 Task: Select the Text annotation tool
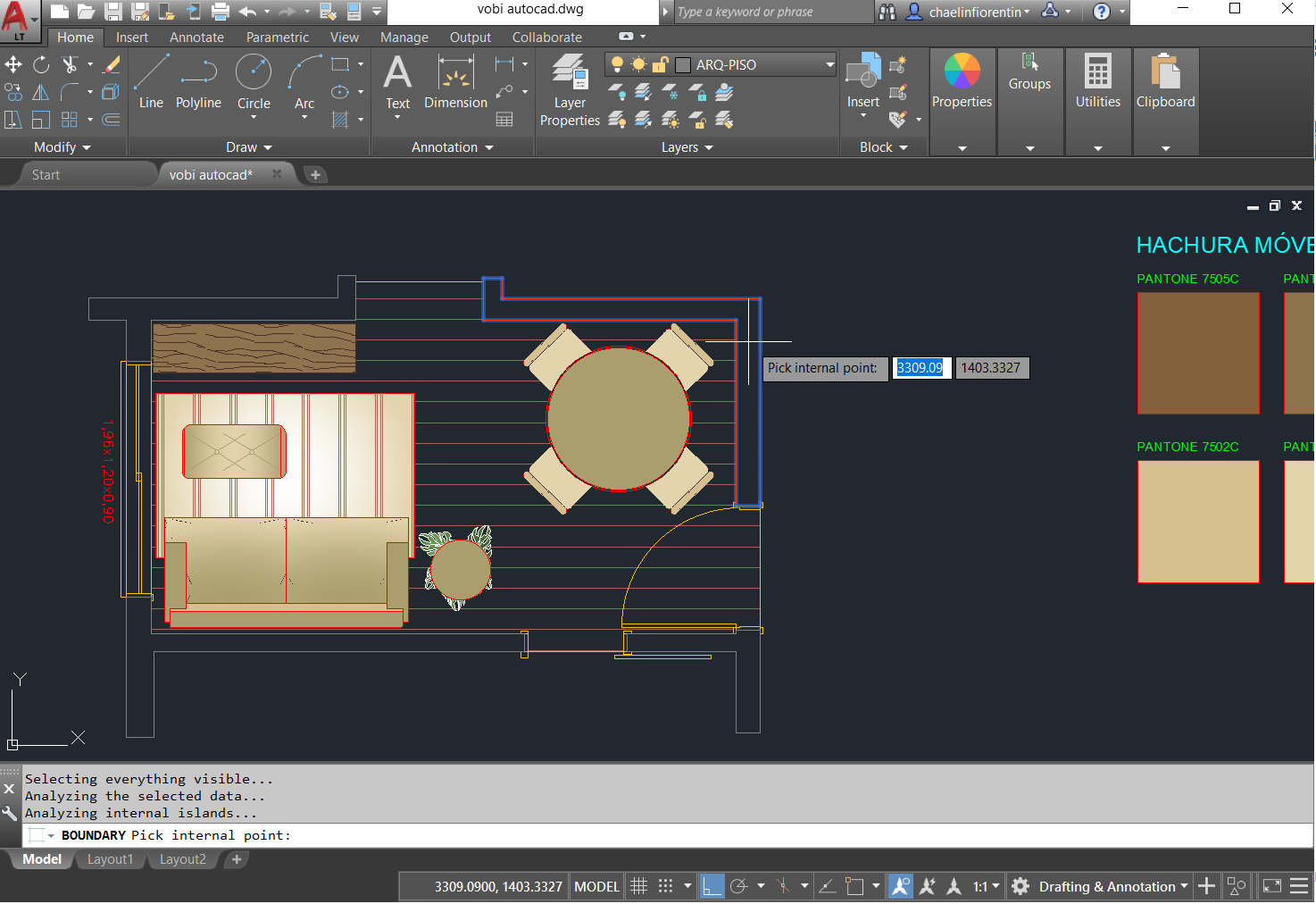pos(398,82)
